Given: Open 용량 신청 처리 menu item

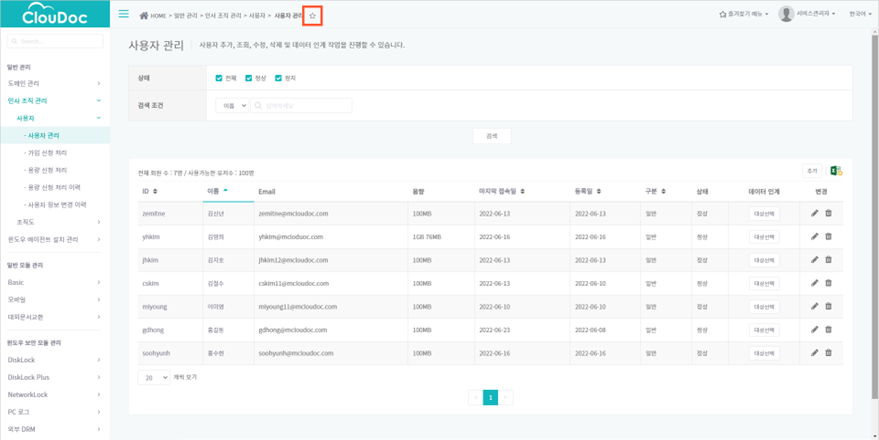Looking at the screenshot, I should point(45,170).
